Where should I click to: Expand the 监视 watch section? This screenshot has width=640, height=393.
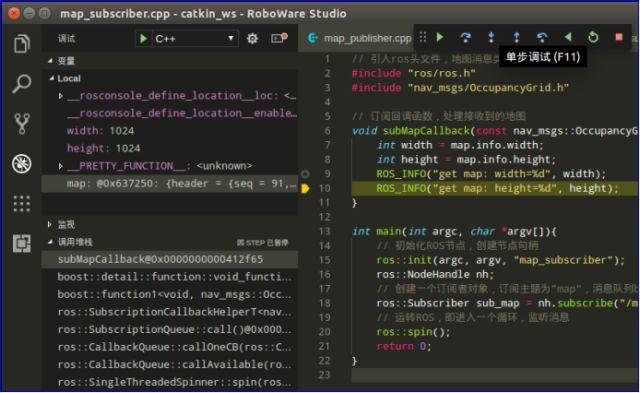click(49, 224)
